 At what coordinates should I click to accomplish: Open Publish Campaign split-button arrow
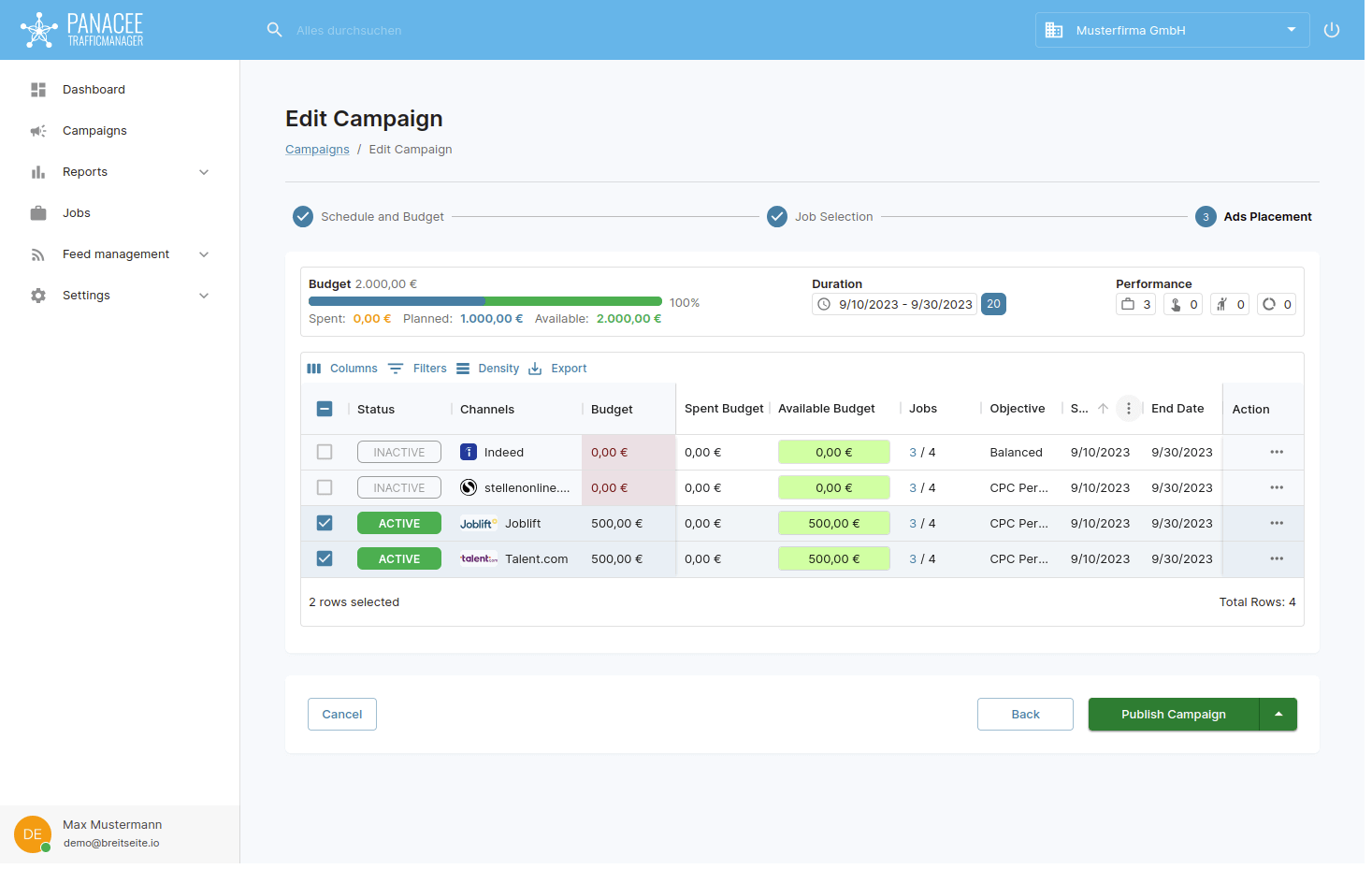coord(1278,715)
